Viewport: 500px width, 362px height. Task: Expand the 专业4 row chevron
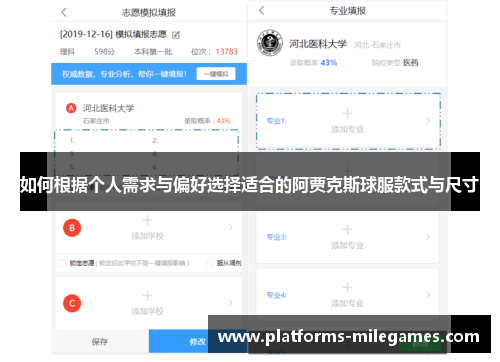[x=428, y=295]
